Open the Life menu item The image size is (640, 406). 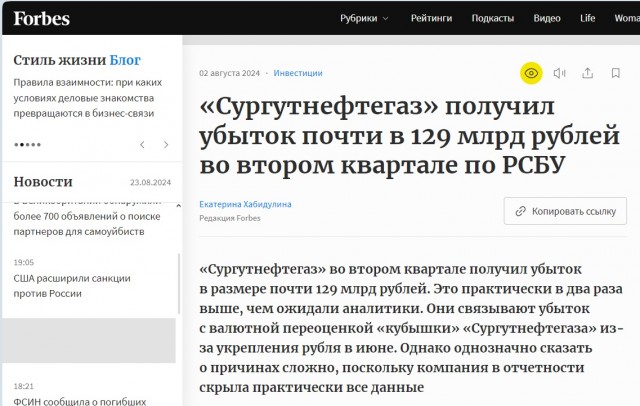tap(587, 18)
